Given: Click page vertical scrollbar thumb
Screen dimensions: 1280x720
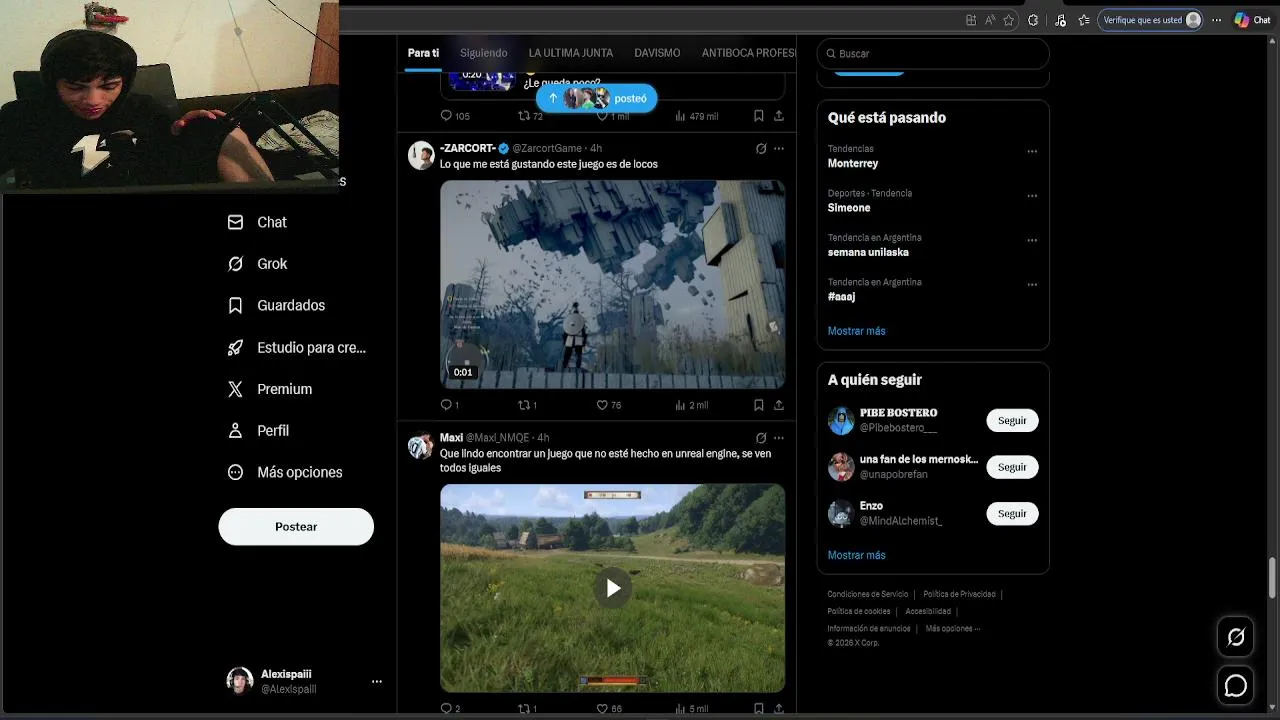Looking at the screenshot, I should (x=1272, y=576).
